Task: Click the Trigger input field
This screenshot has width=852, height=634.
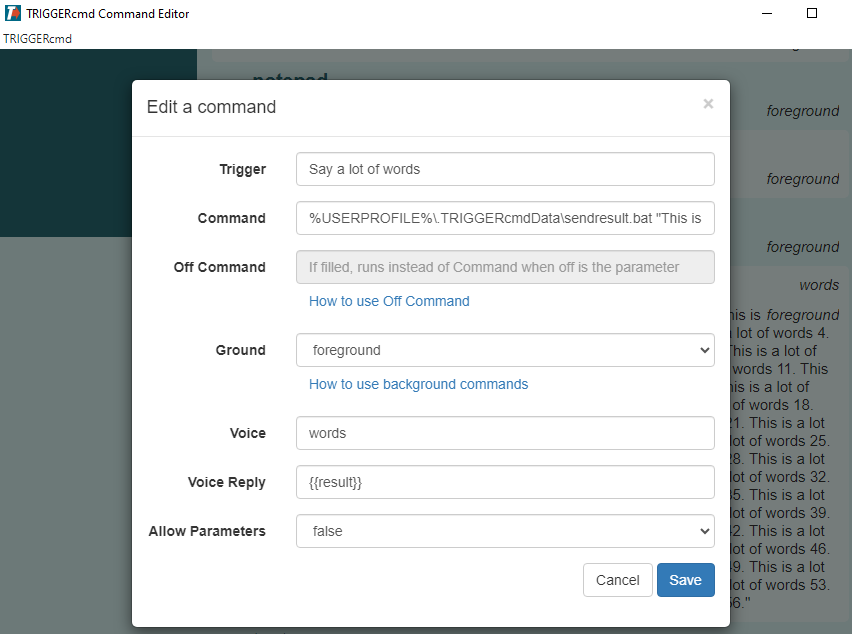Action: (x=505, y=169)
